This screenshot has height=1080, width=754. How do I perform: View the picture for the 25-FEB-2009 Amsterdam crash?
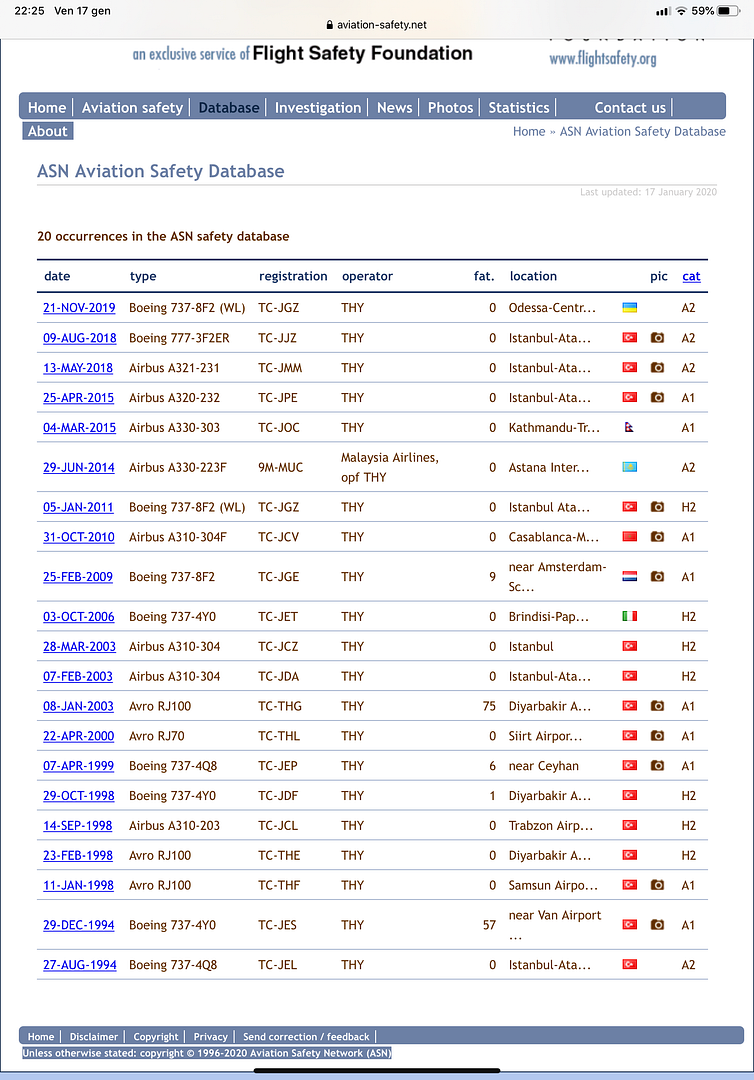658,577
